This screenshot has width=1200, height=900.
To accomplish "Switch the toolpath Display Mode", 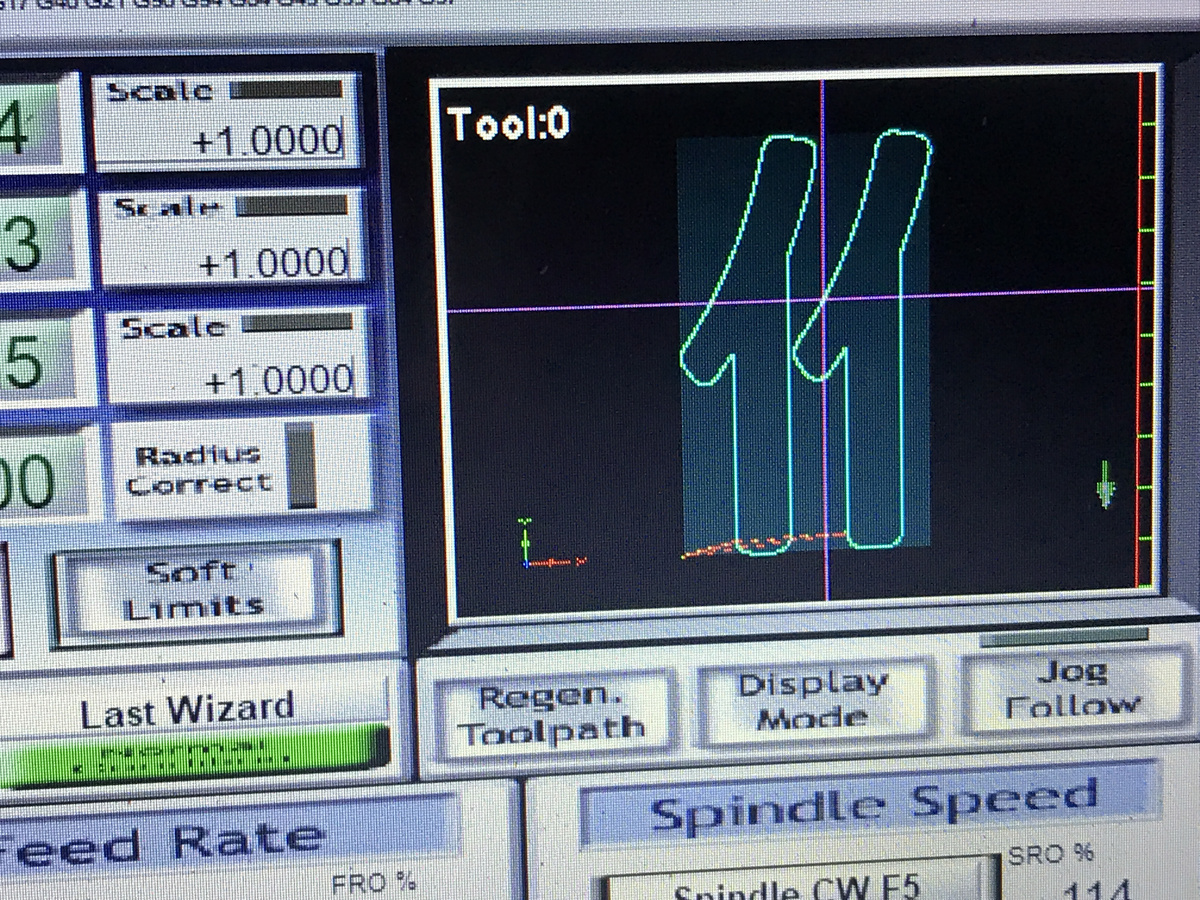I will [x=814, y=702].
